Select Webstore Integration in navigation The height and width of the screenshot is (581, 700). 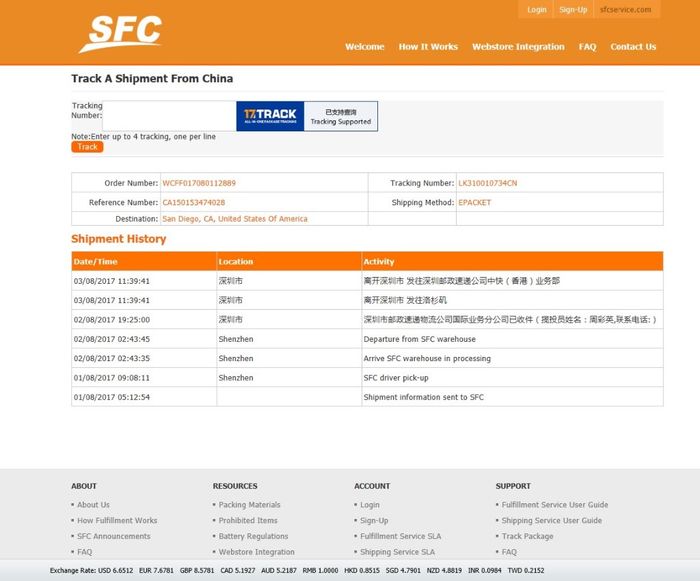[x=518, y=47]
